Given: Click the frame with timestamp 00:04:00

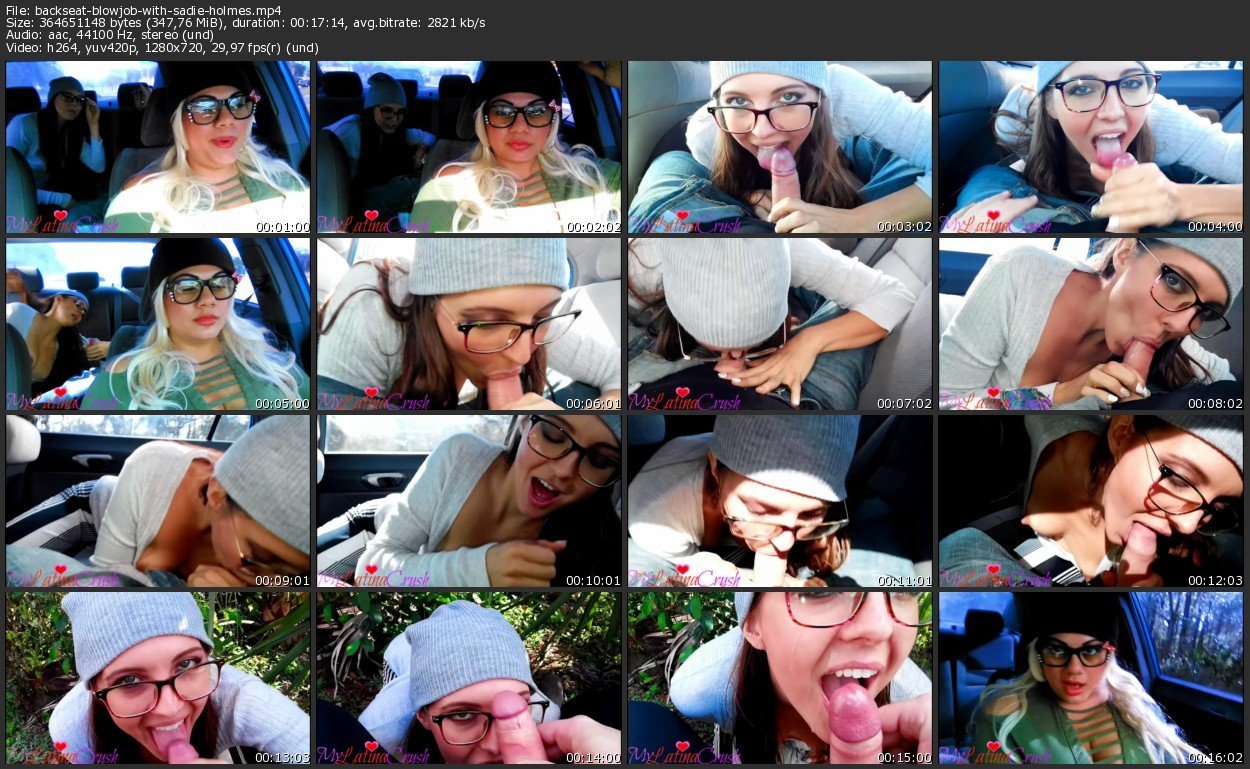Looking at the screenshot, I should (x=1091, y=147).
